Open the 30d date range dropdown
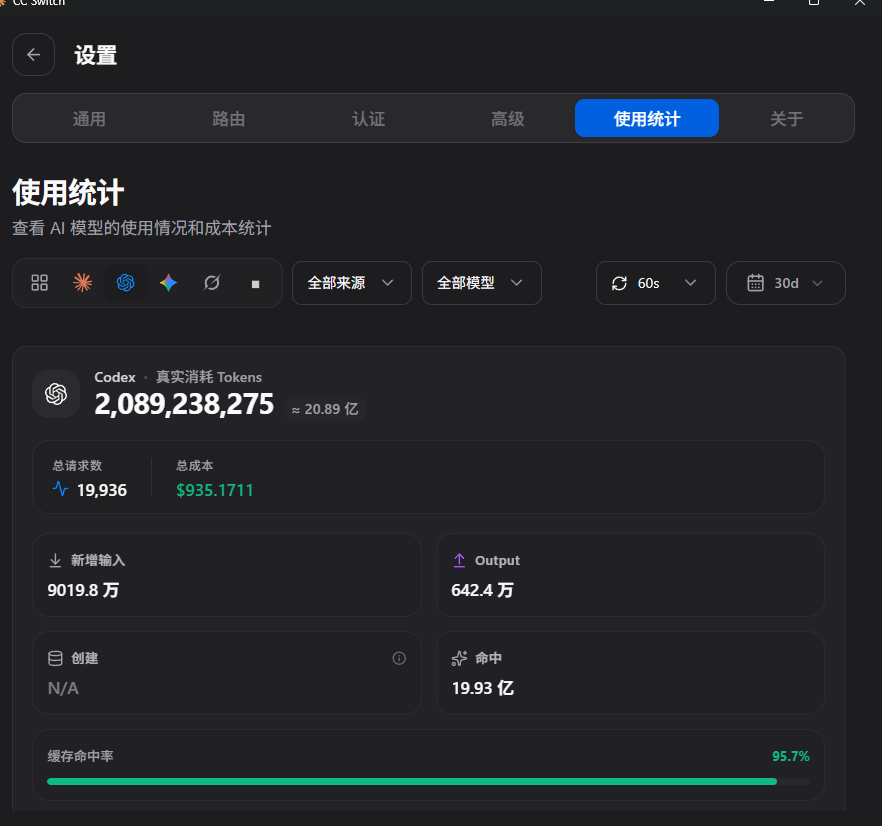 (x=786, y=283)
